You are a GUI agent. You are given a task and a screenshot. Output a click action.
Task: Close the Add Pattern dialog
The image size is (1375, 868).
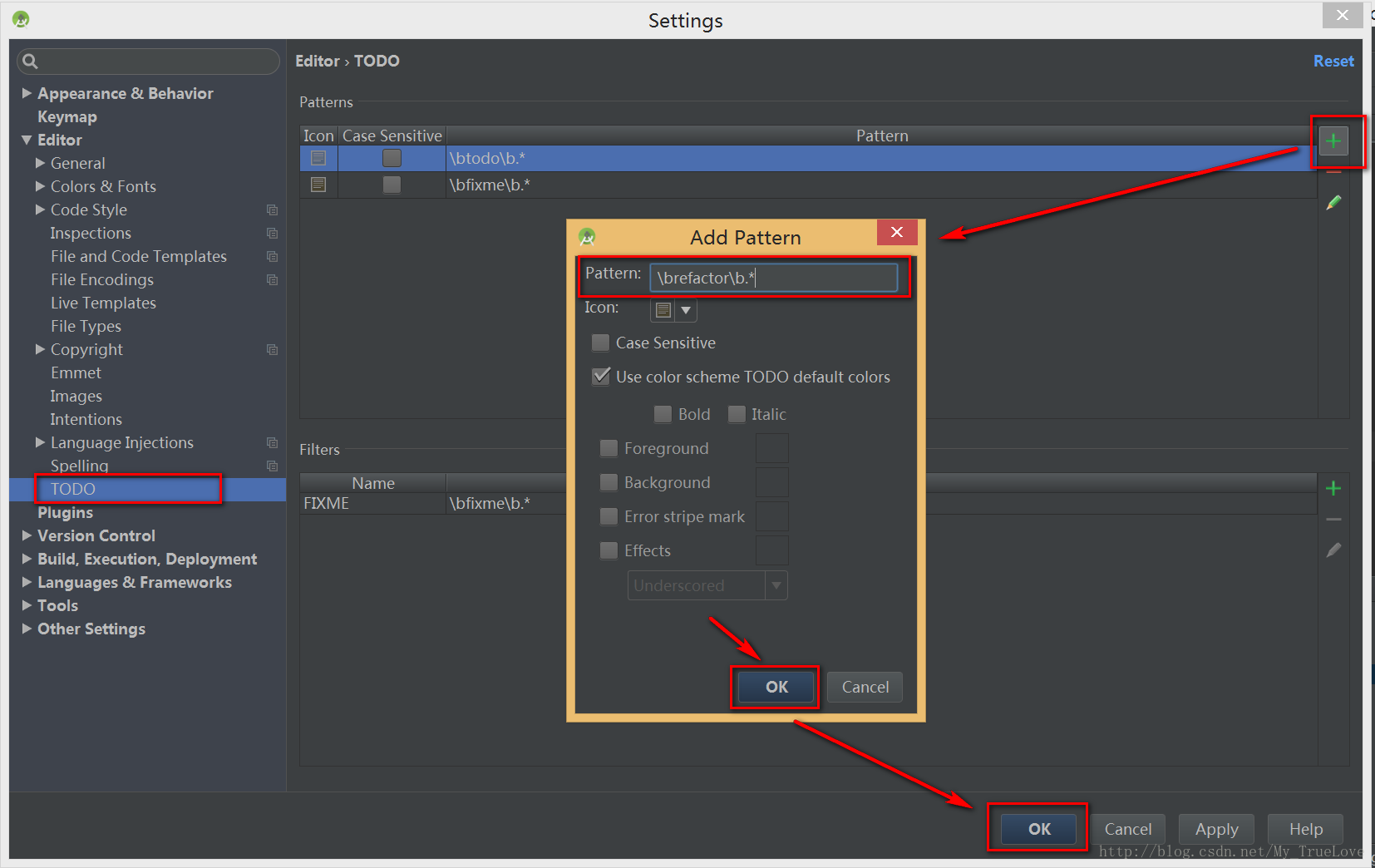tap(897, 232)
